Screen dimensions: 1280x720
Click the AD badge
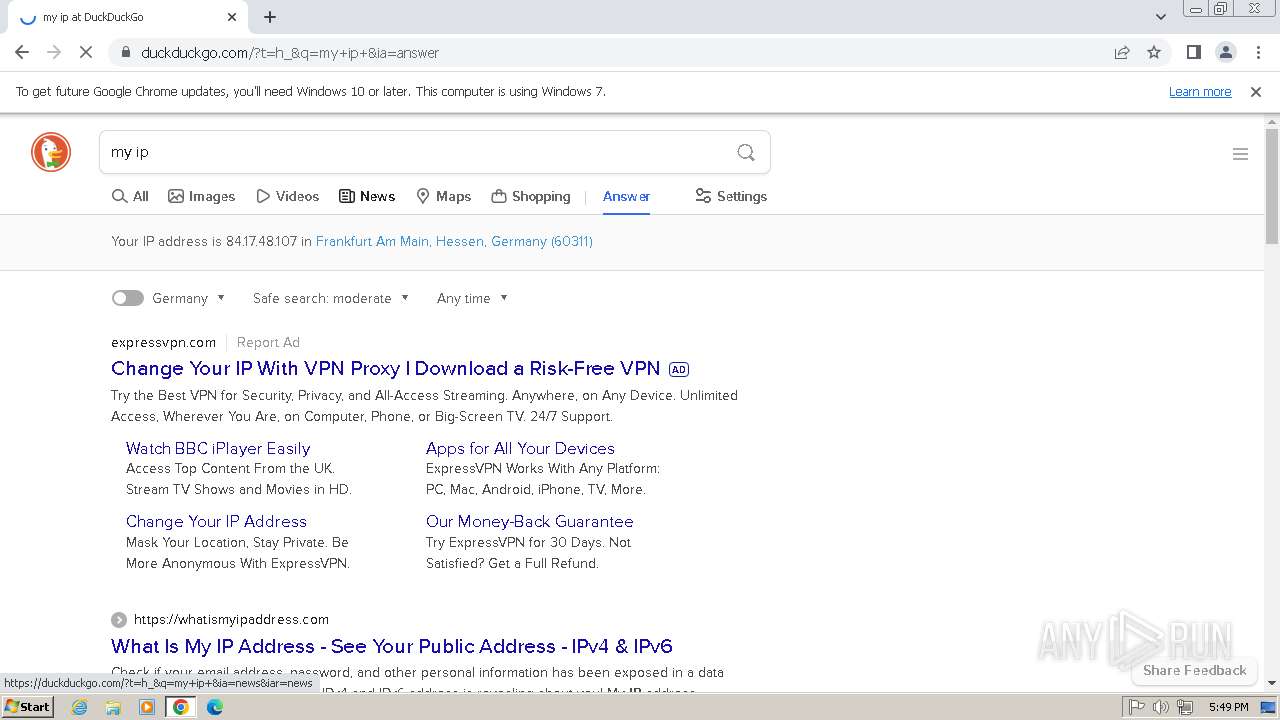pyautogui.click(x=679, y=369)
